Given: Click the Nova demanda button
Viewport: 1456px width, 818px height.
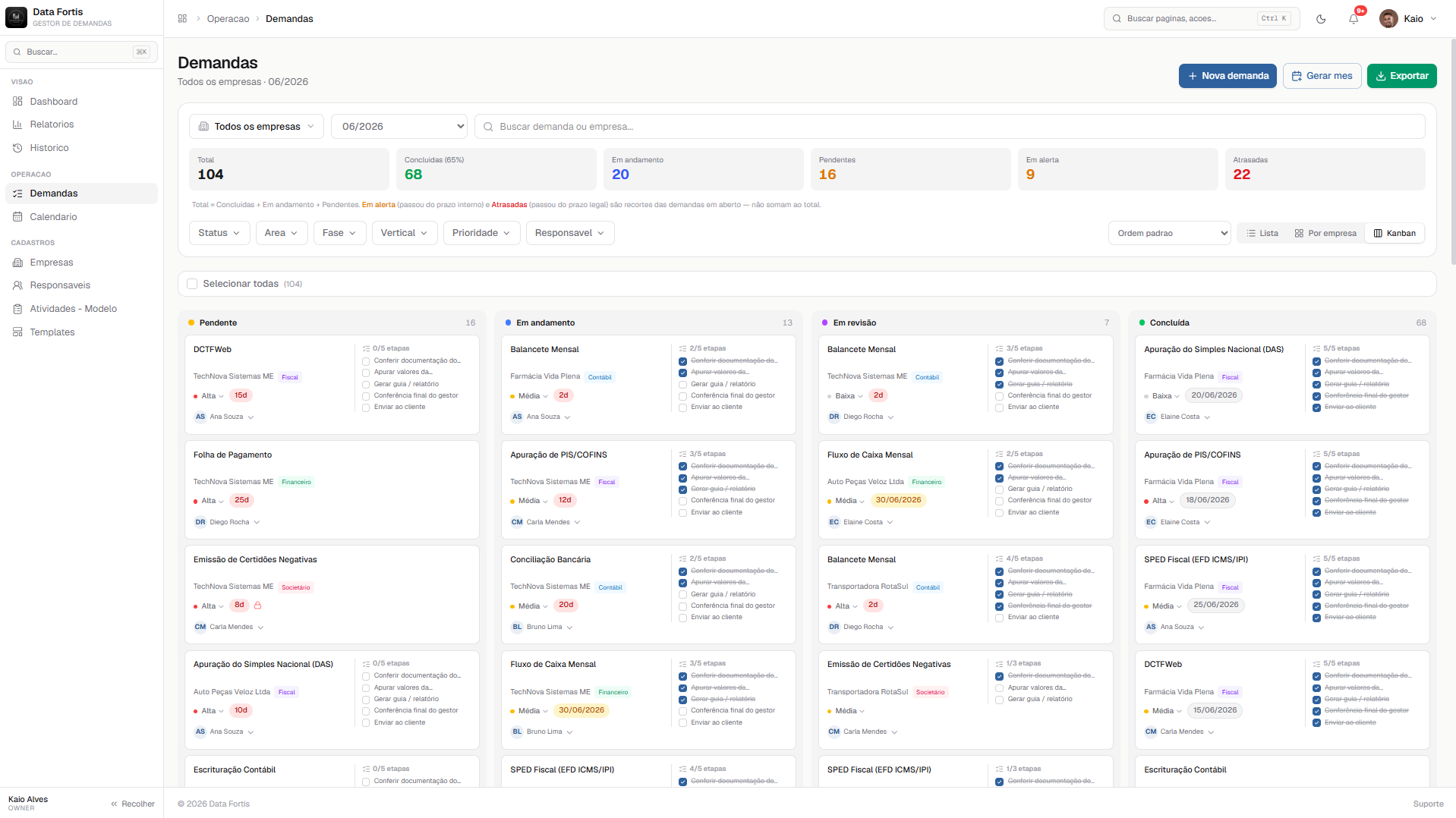Looking at the screenshot, I should click(1228, 76).
